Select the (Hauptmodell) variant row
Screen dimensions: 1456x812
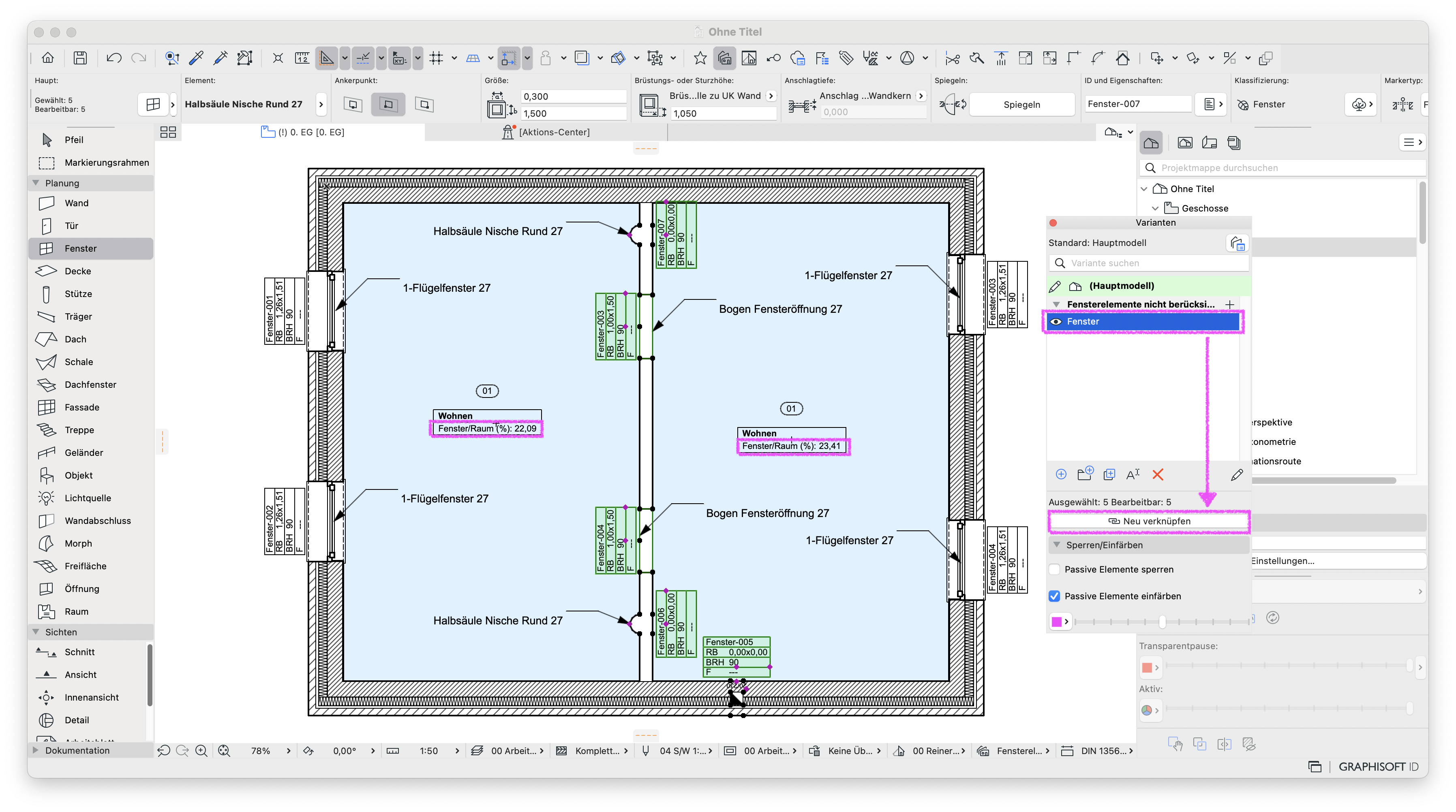pos(1148,285)
